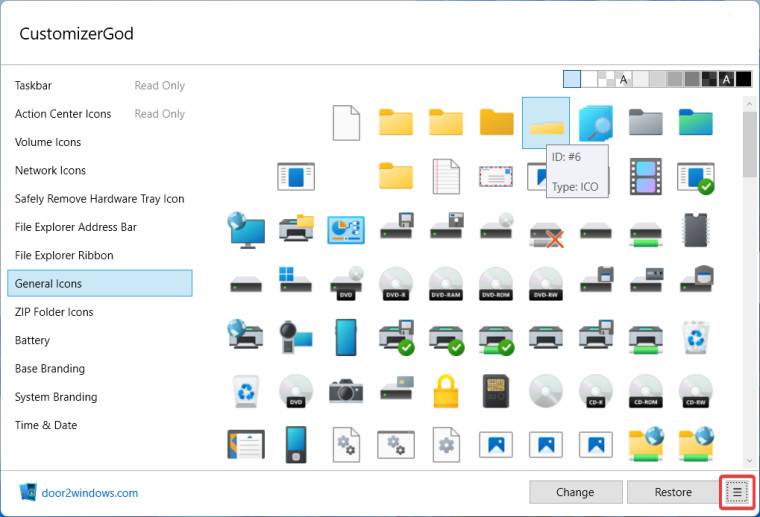The image size is (760, 517).
Task: Click the scrollbar down arrow
Action: [749, 461]
